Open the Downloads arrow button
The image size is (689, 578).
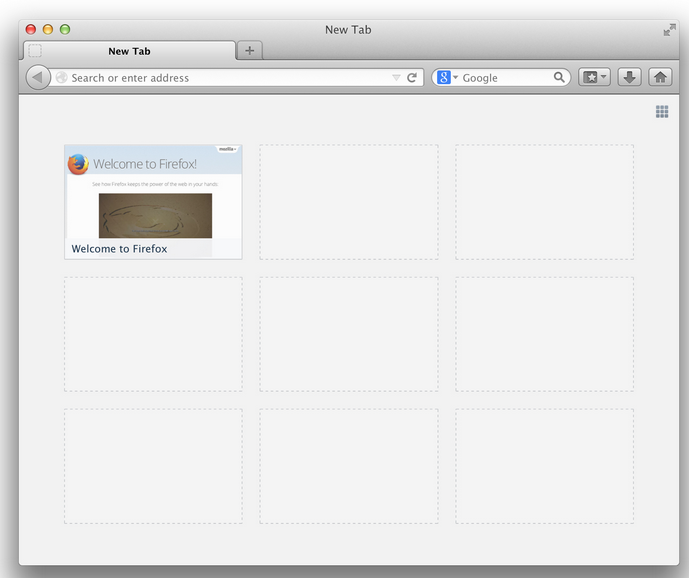(x=629, y=77)
